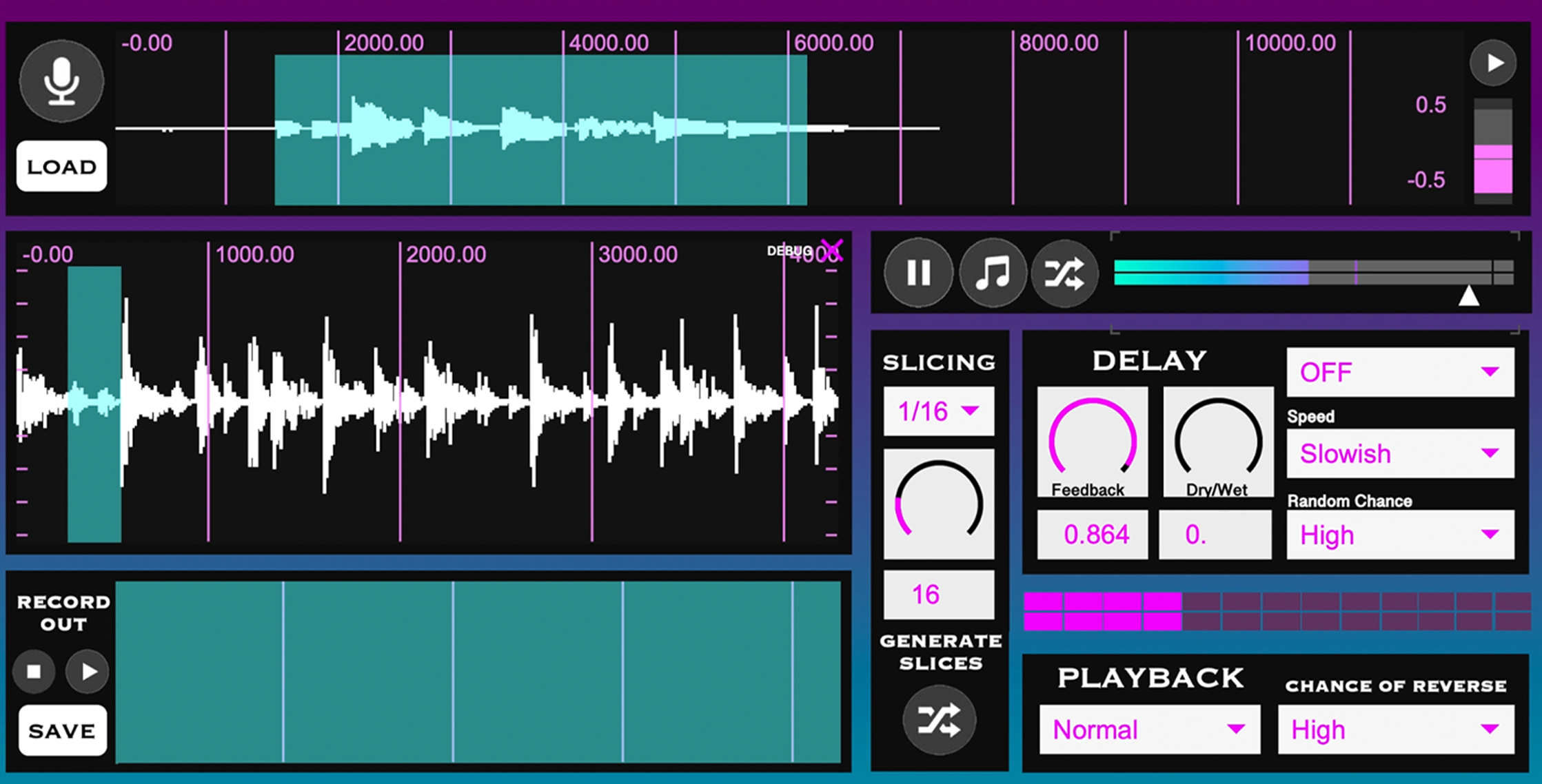This screenshot has width=1542, height=784.
Task: Click the PLAYBACK heading
Action: 1150,679
